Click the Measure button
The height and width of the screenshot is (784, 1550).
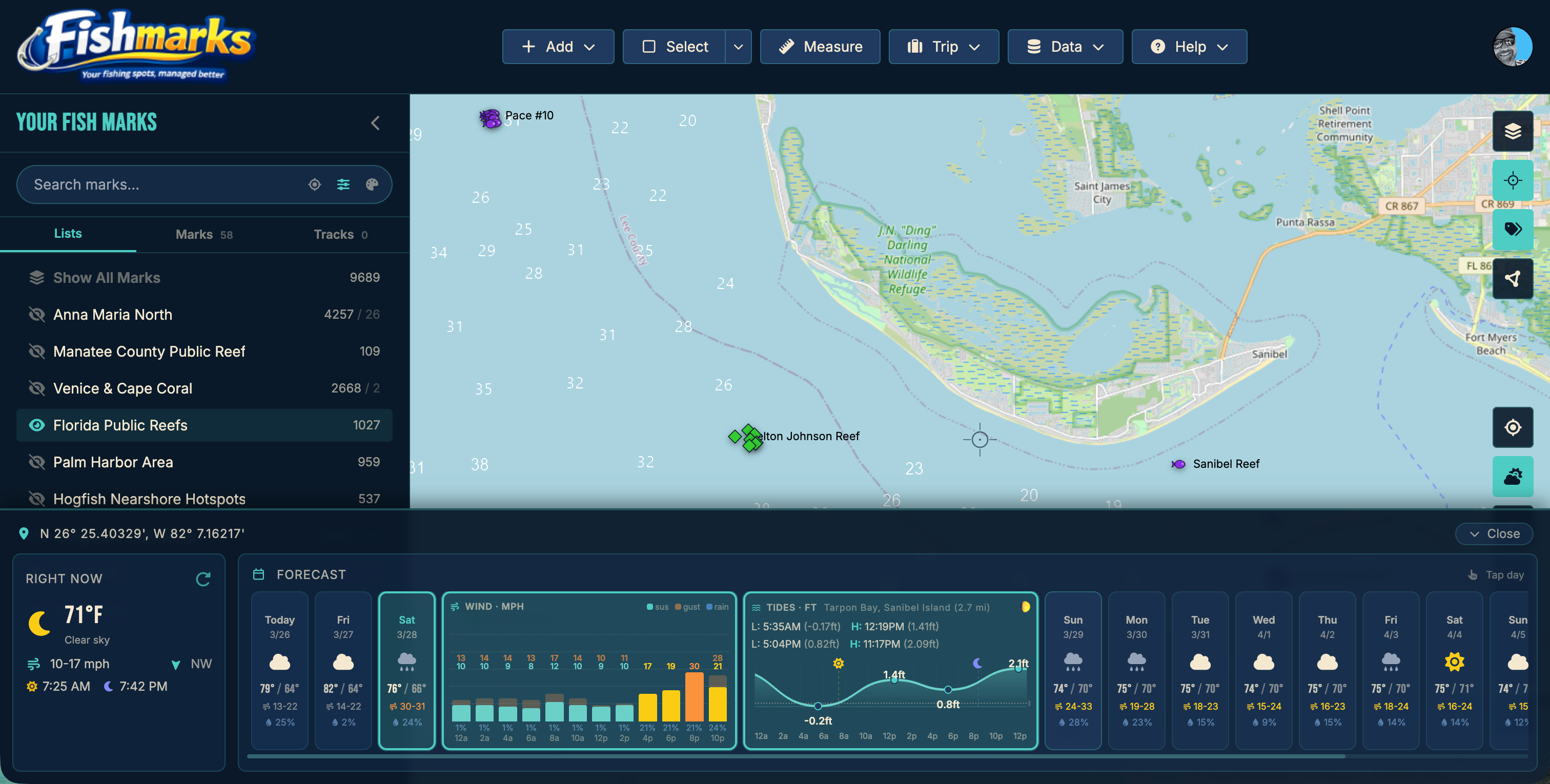pyautogui.click(x=820, y=46)
